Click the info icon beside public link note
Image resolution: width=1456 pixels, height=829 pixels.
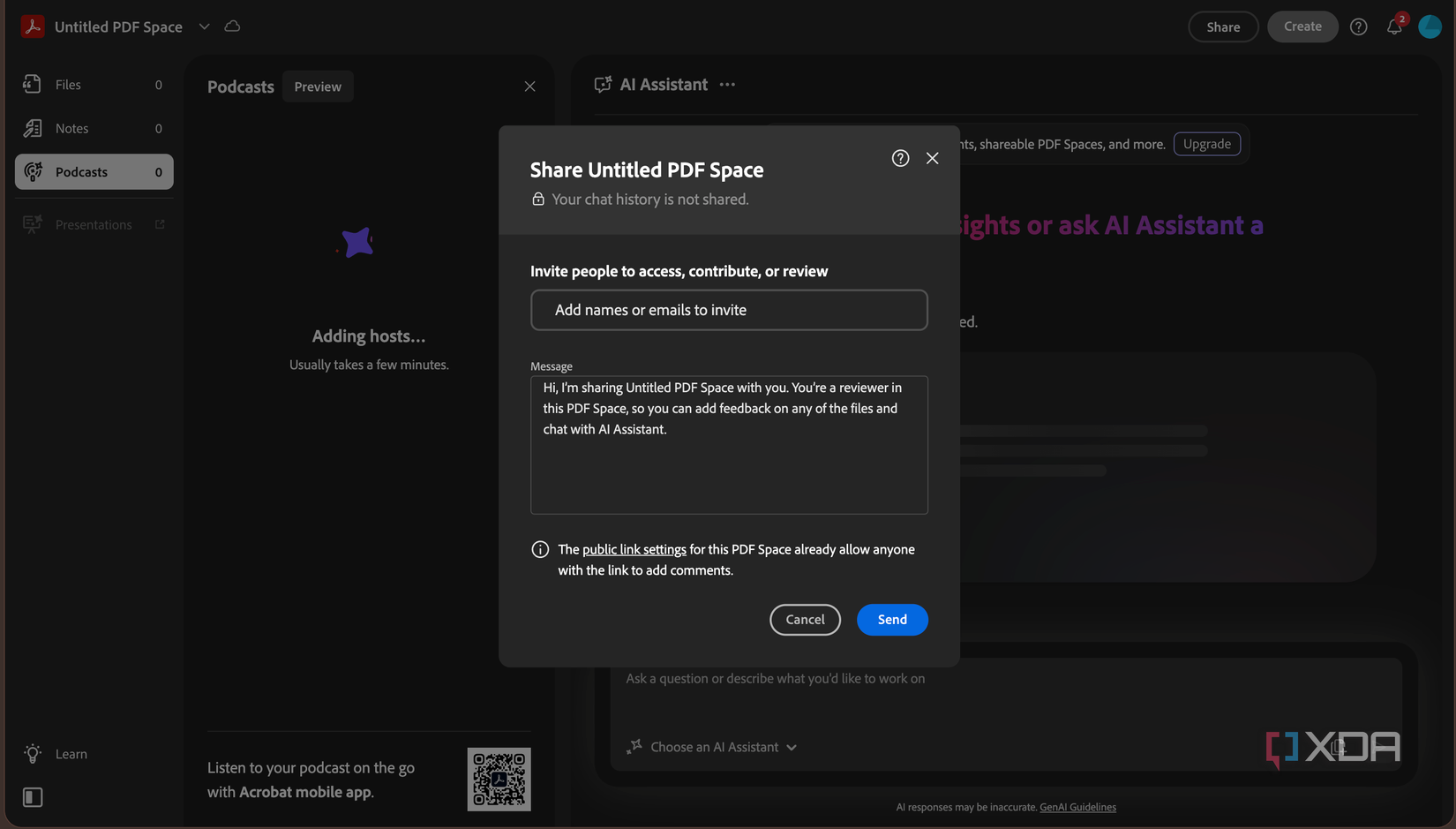(x=540, y=549)
